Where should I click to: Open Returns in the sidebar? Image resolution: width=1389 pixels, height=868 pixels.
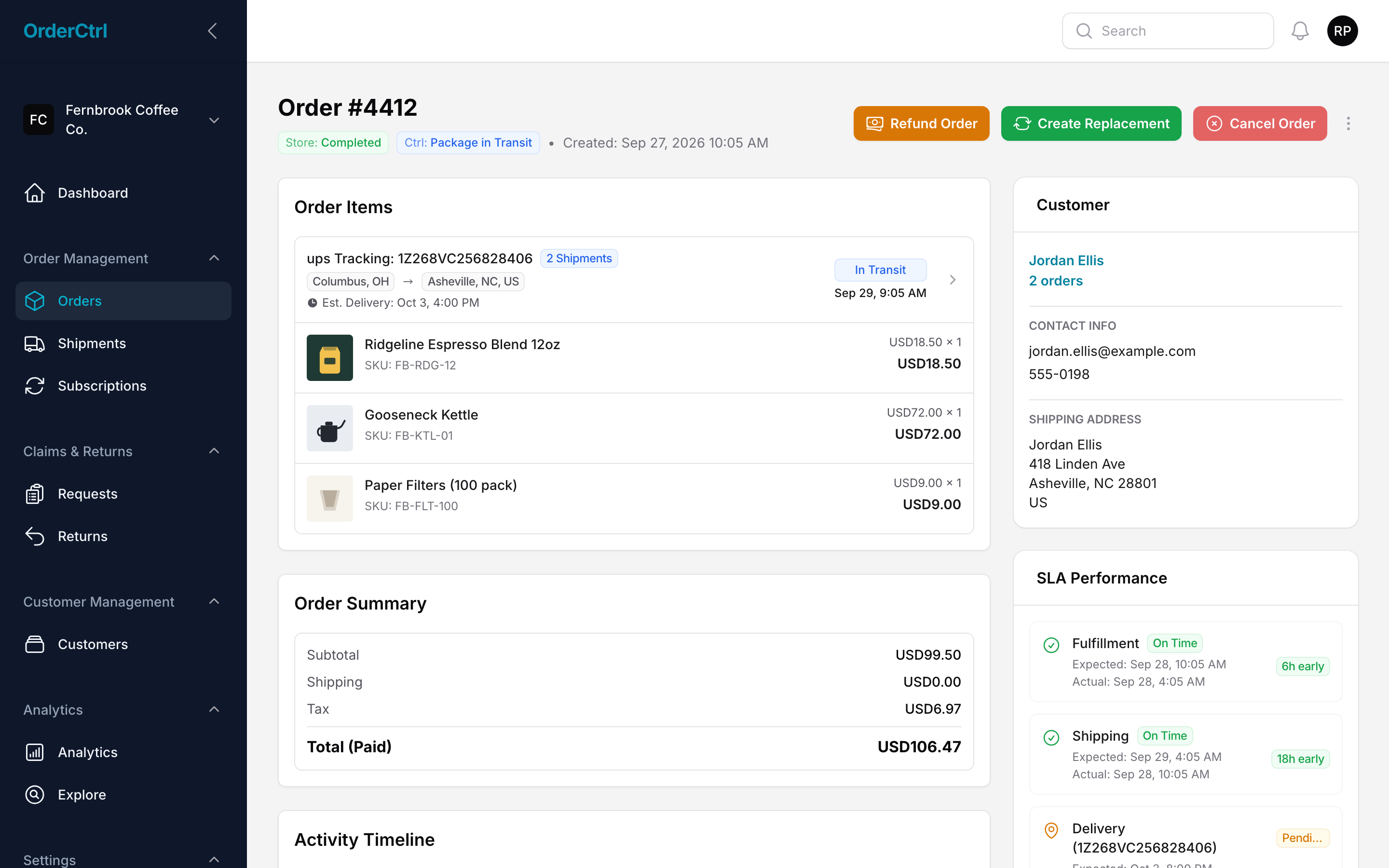pos(123,536)
